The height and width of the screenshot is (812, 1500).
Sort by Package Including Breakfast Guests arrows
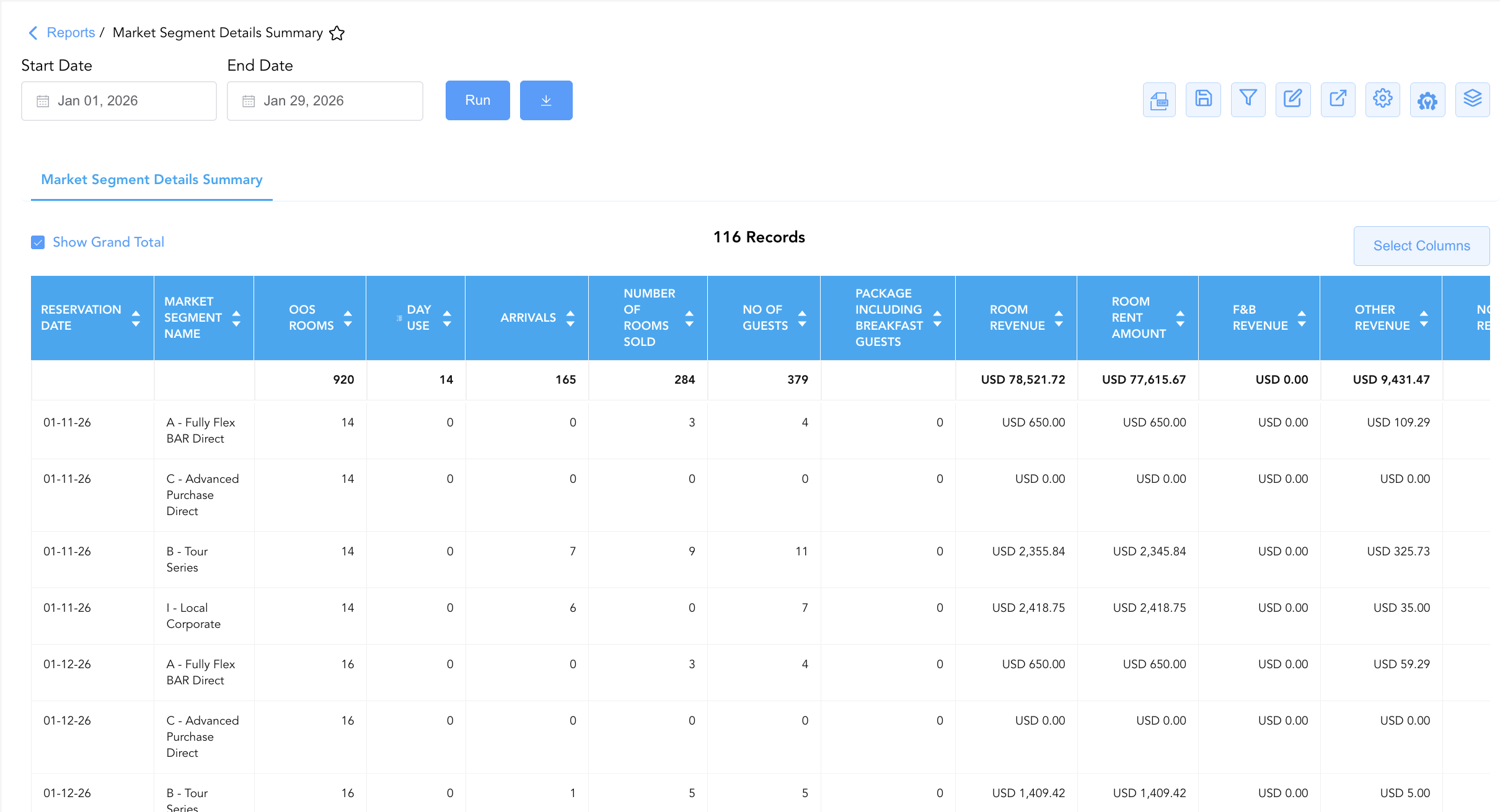(937, 319)
